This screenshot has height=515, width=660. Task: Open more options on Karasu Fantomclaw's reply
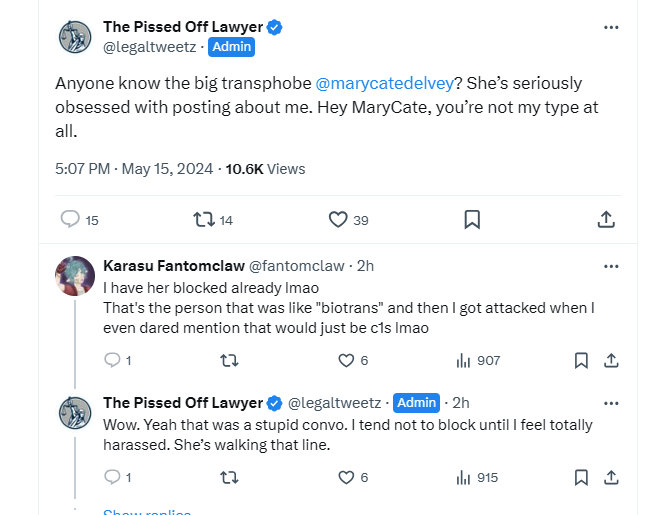pyautogui.click(x=611, y=266)
